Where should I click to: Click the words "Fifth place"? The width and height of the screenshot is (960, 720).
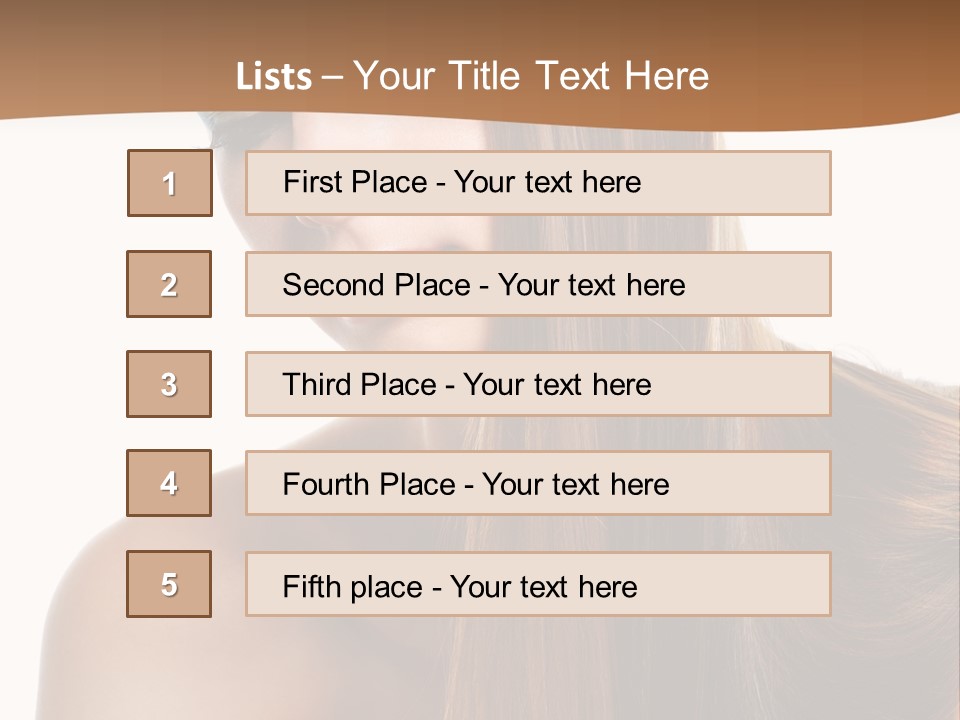(x=353, y=586)
